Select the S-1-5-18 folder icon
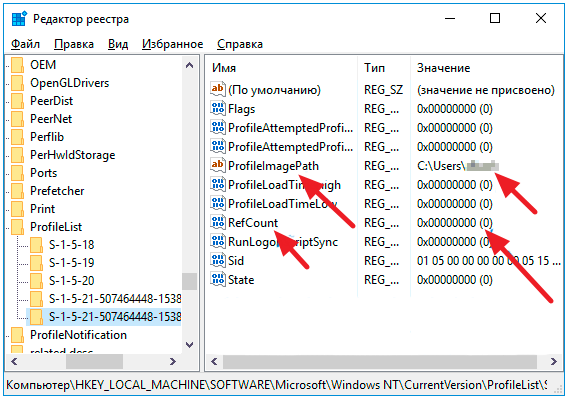Viewport: 568px width, 399px height. (36, 245)
